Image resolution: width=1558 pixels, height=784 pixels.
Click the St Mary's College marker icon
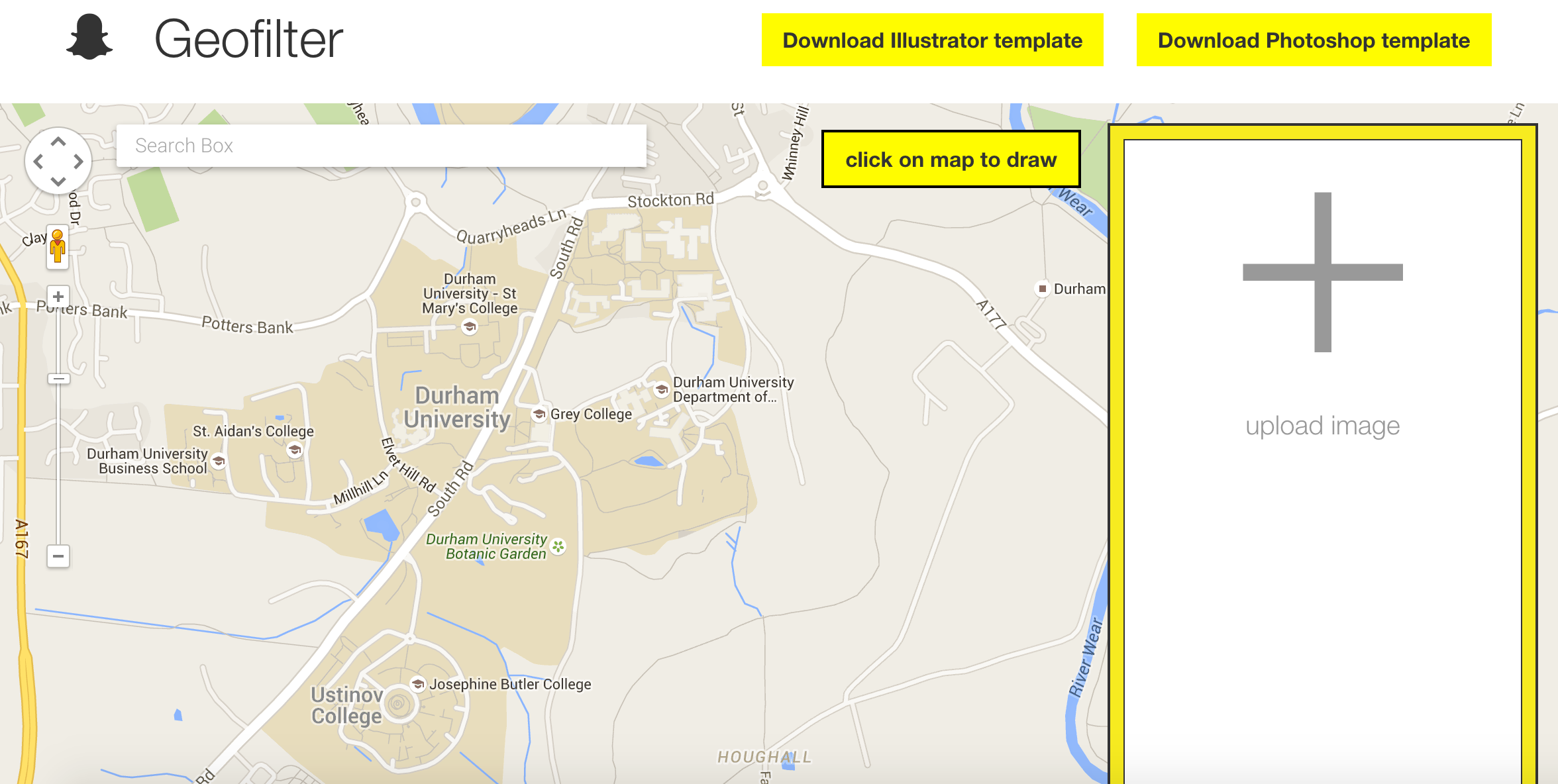click(470, 326)
